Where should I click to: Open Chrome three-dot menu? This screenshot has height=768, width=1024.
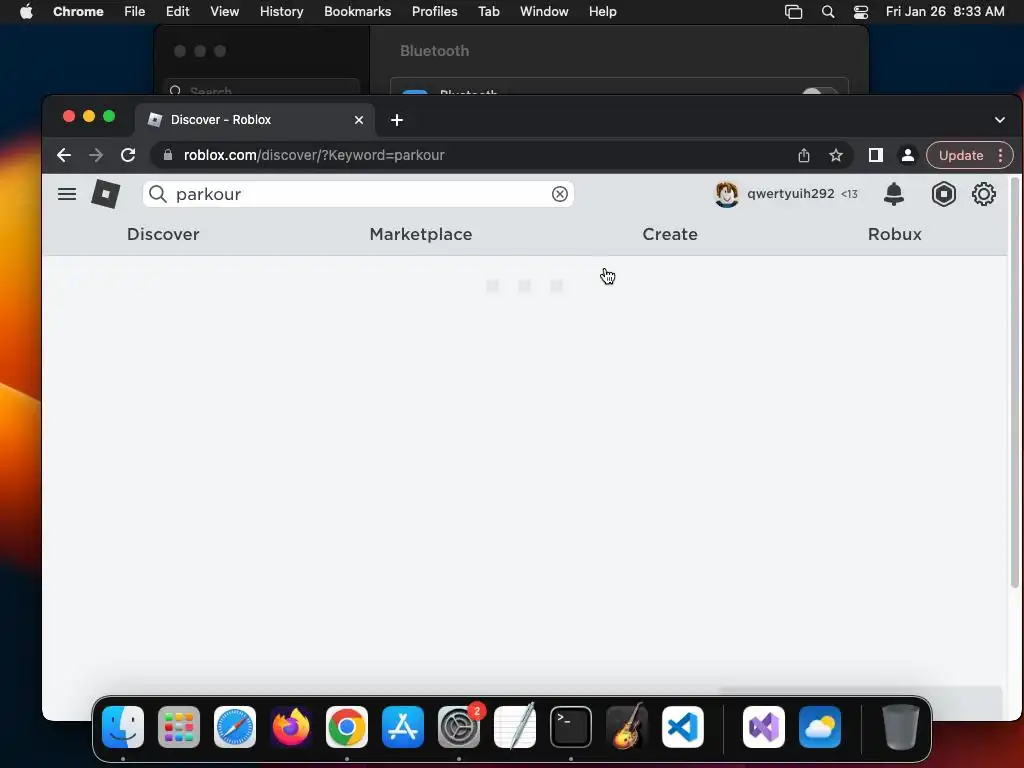click(1000, 155)
